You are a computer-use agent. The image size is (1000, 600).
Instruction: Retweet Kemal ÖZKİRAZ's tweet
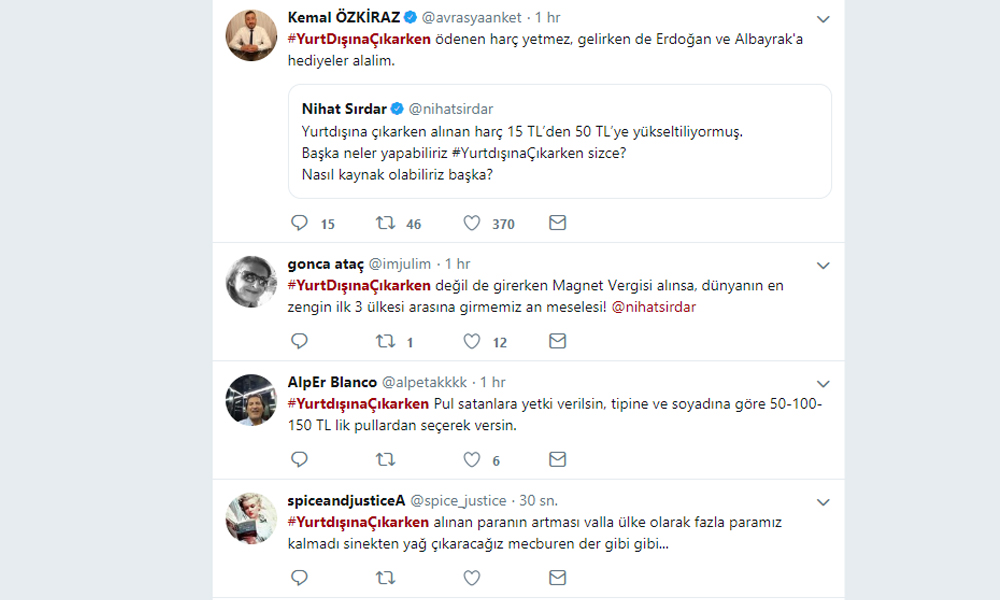tap(385, 223)
